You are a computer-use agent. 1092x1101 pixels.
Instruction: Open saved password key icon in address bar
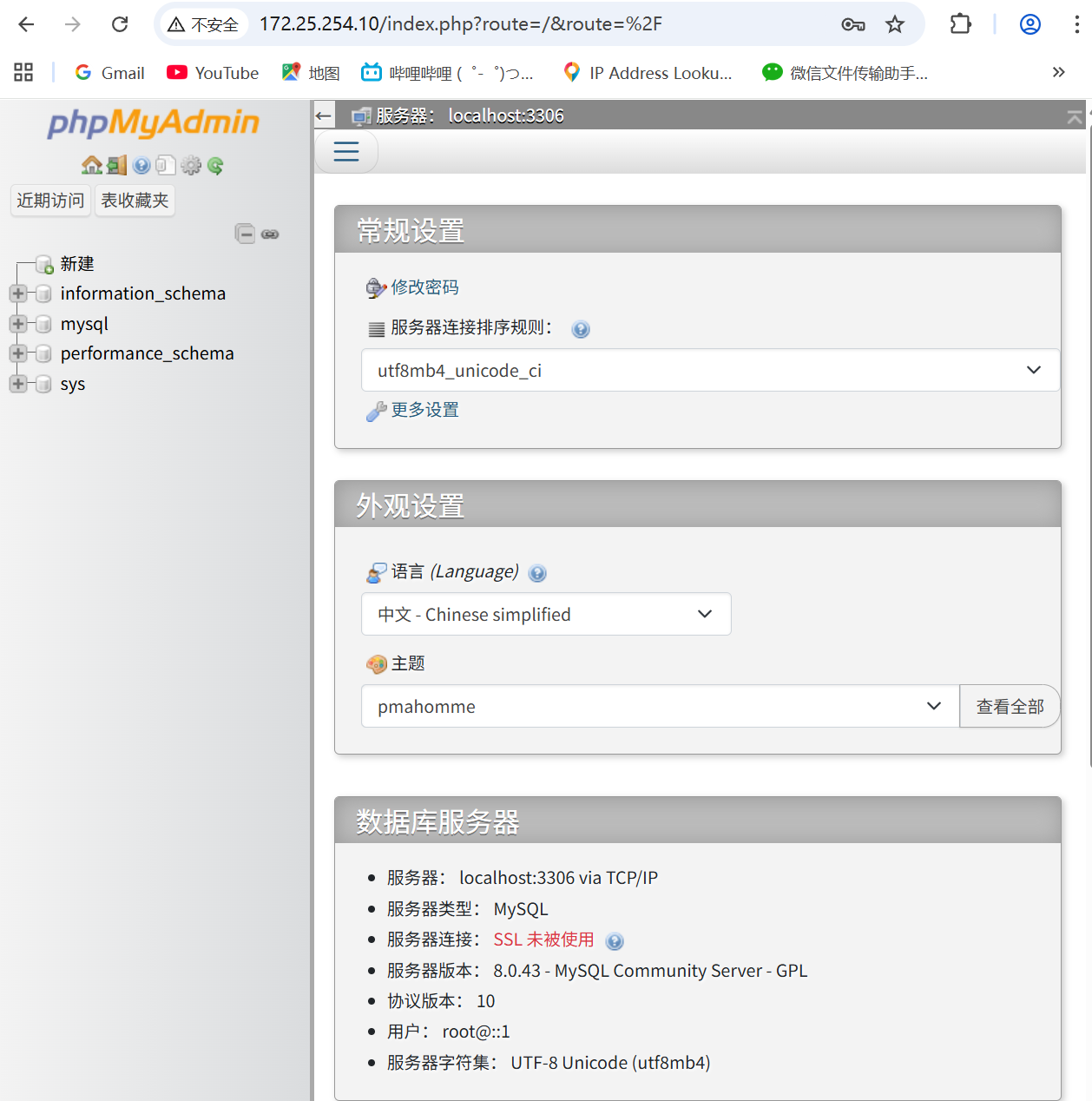tap(853, 24)
